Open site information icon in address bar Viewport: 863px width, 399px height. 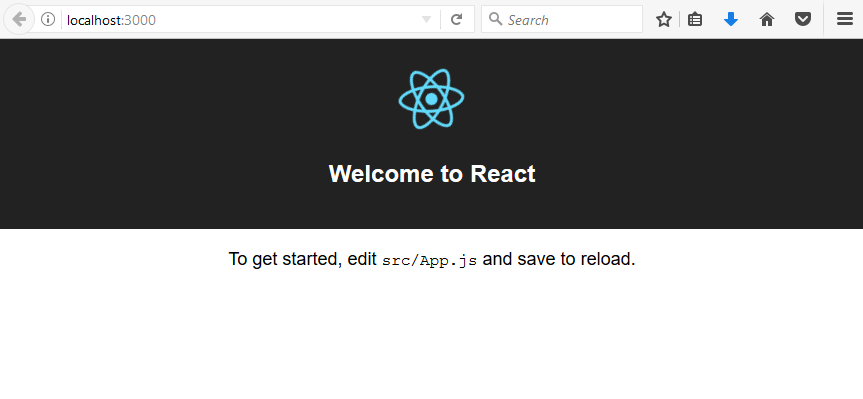point(48,20)
